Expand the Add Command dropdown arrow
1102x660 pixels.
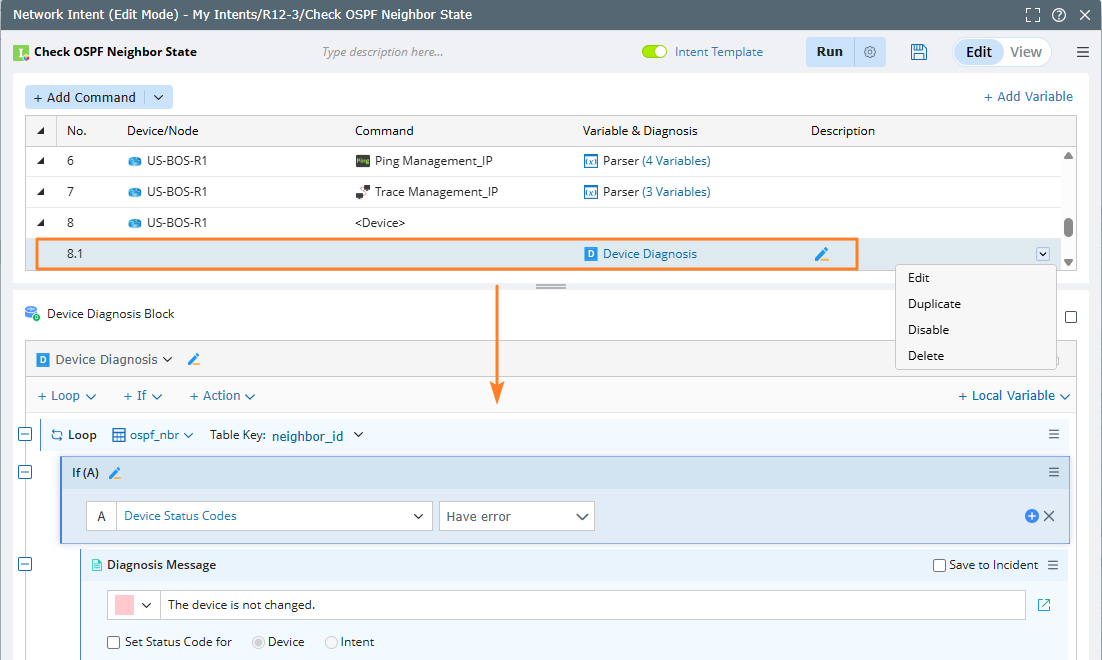(x=158, y=97)
